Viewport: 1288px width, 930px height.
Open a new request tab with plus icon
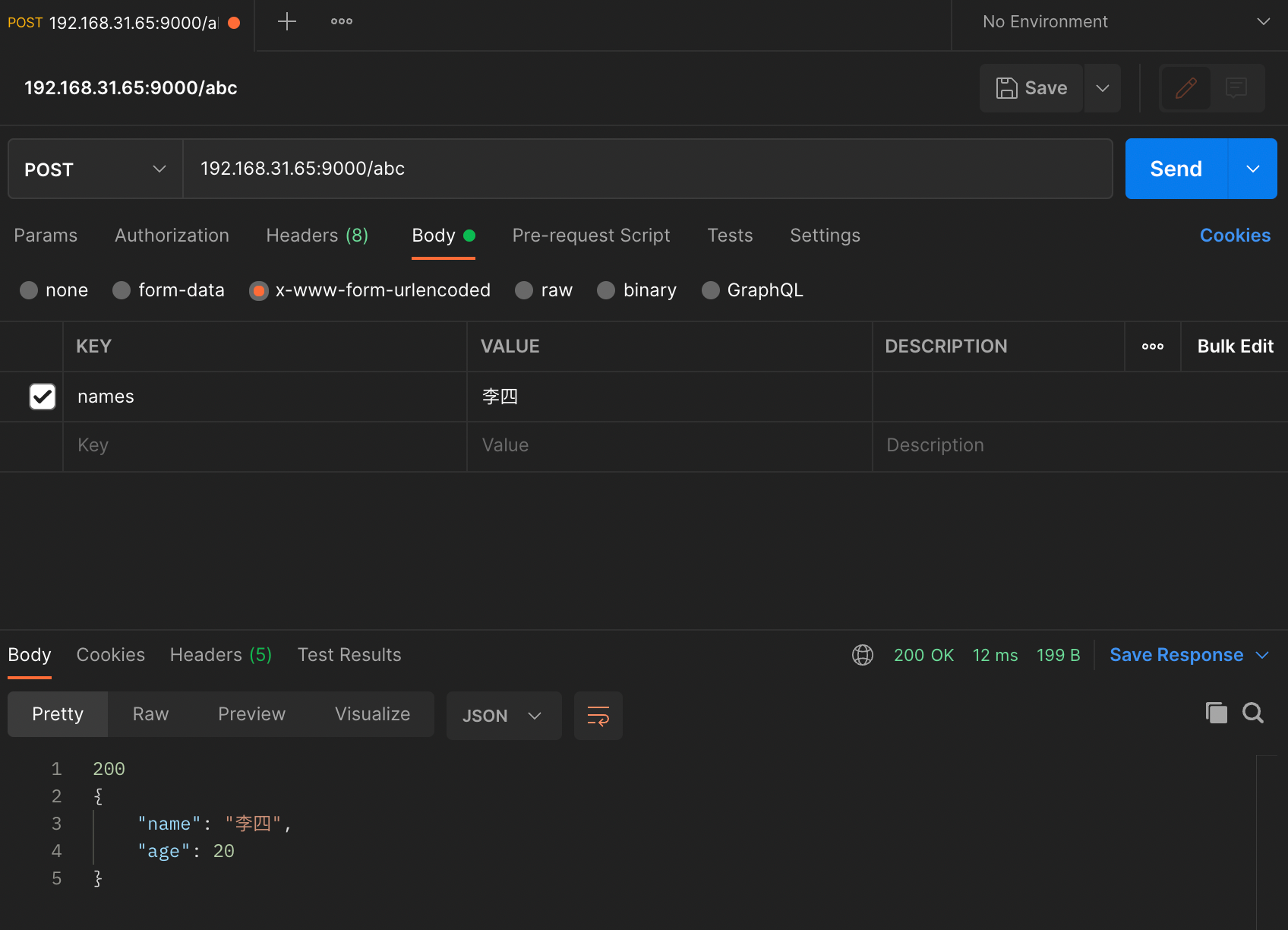tap(287, 21)
